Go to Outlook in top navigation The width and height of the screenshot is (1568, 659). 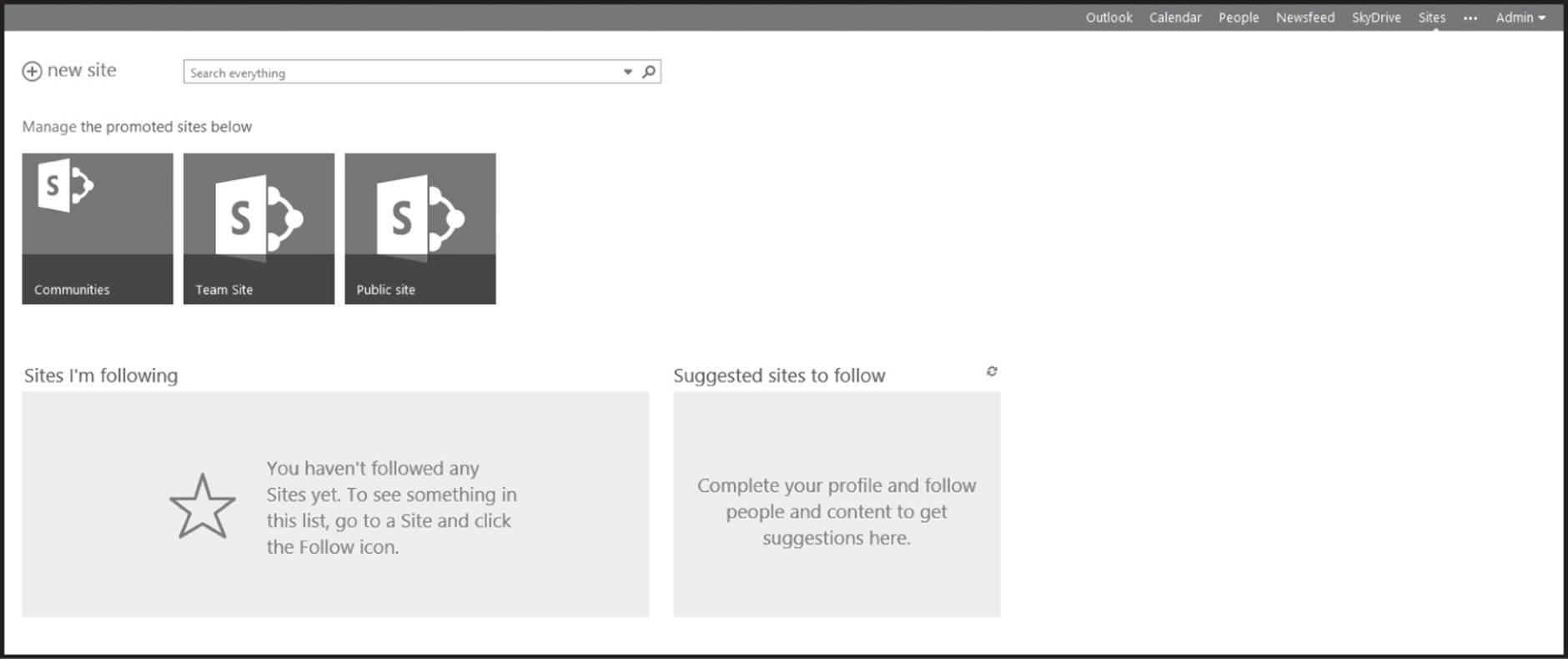coord(1109,18)
